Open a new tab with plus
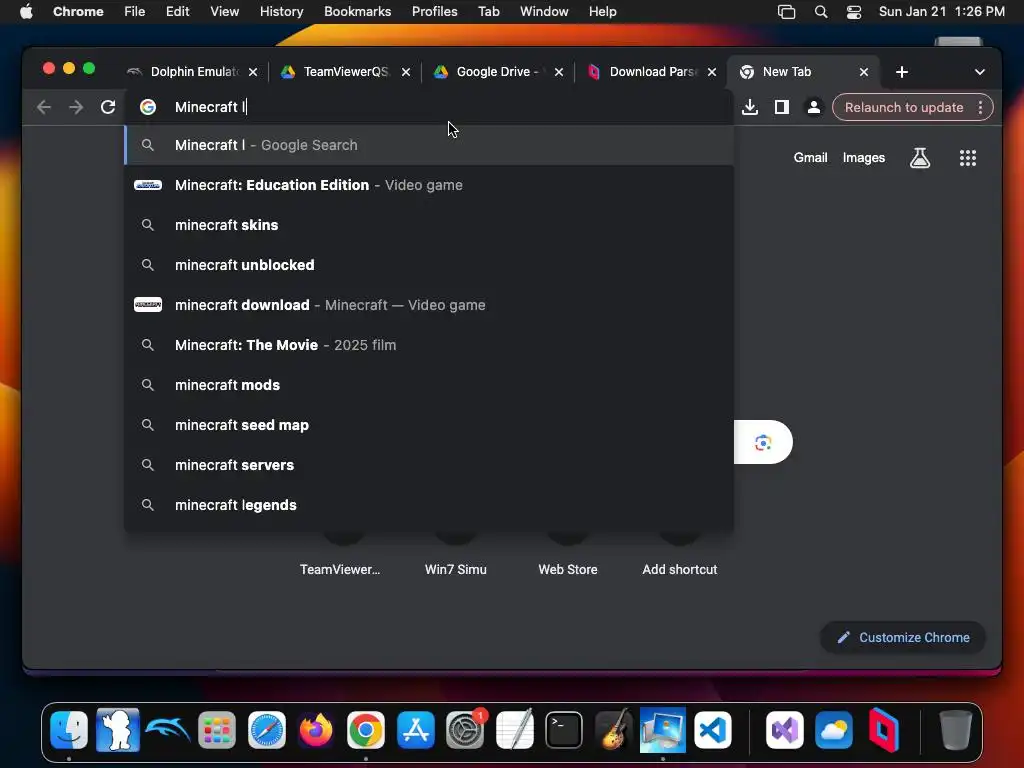Screen dimensions: 1024x768 point(902,72)
